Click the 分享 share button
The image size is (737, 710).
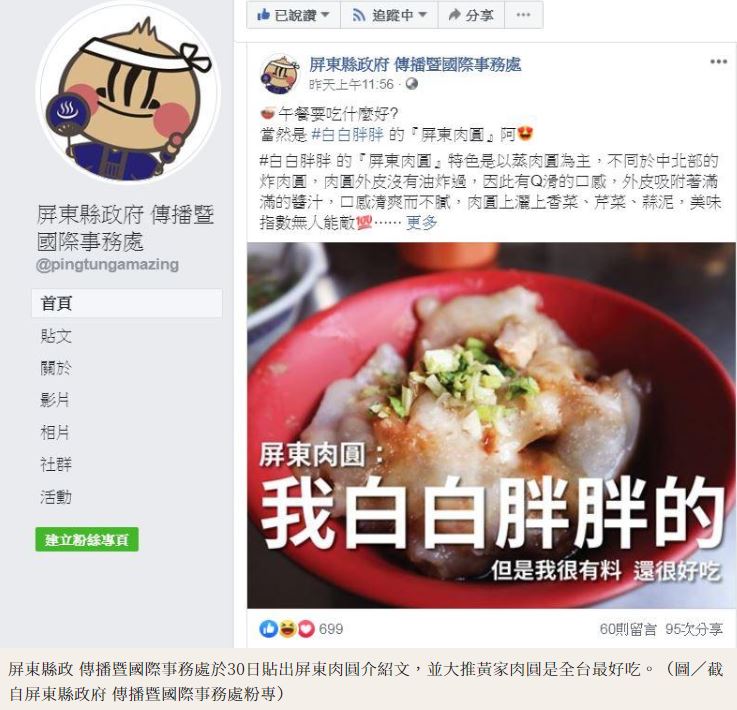point(471,16)
